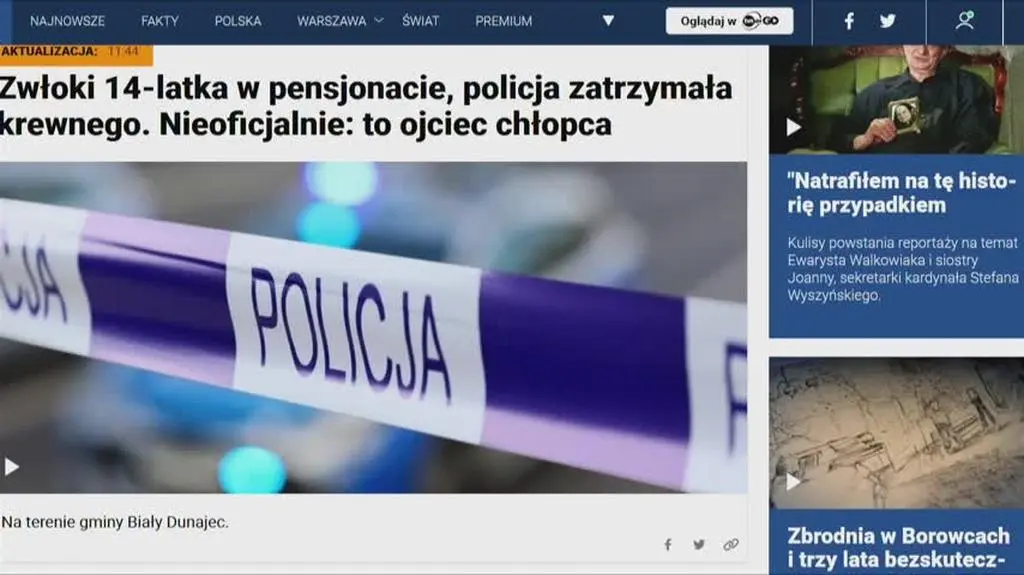This screenshot has width=1024, height=575.
Task: Click the Oglądaj w TVN24 GO button
Action: coord(729,21)
